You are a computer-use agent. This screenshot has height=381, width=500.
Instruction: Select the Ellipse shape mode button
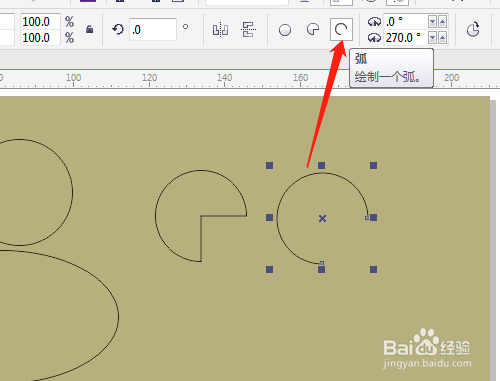(x=285, y=30)
